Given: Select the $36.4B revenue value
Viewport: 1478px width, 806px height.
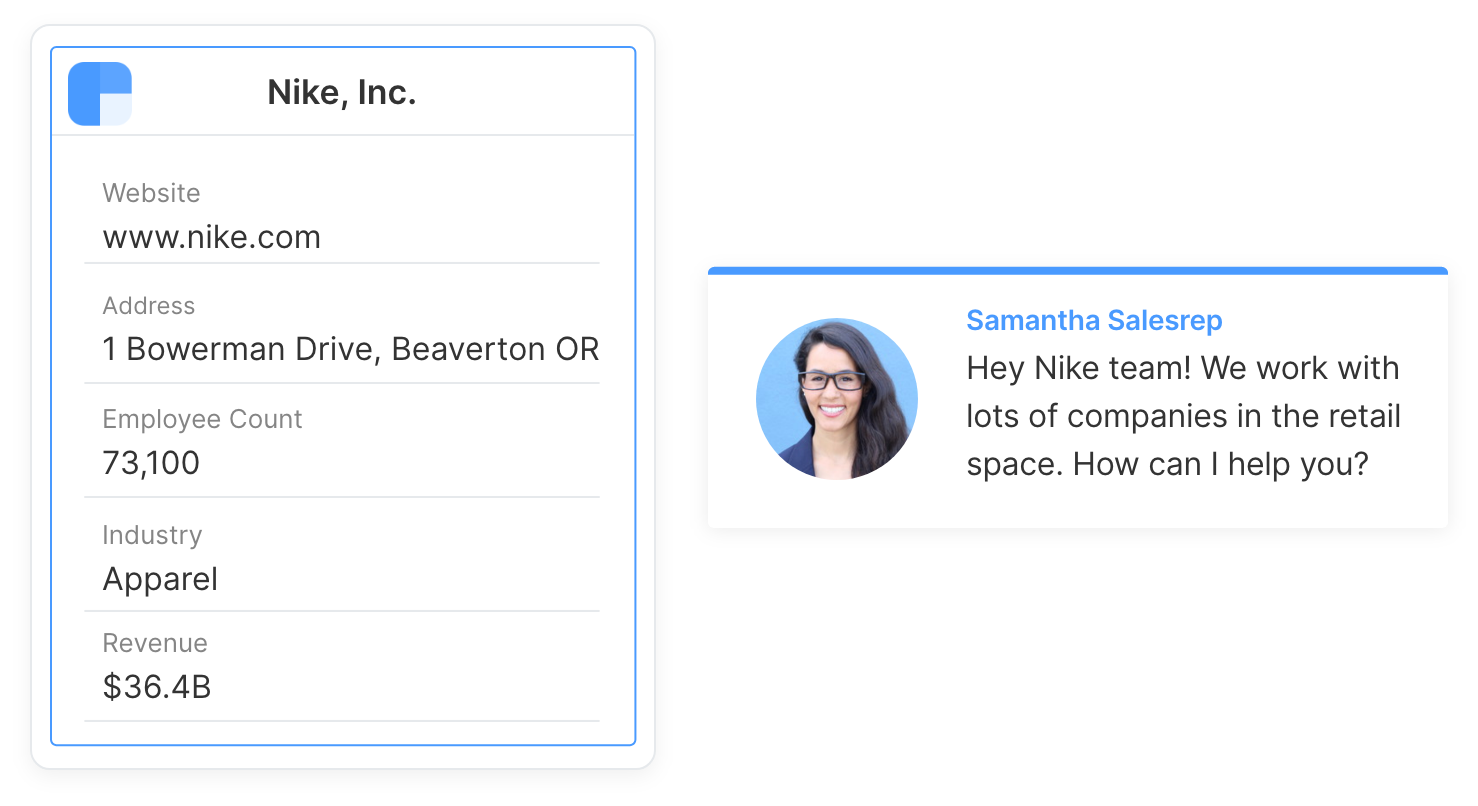Looking at the screenshot, I should [157, 687].
